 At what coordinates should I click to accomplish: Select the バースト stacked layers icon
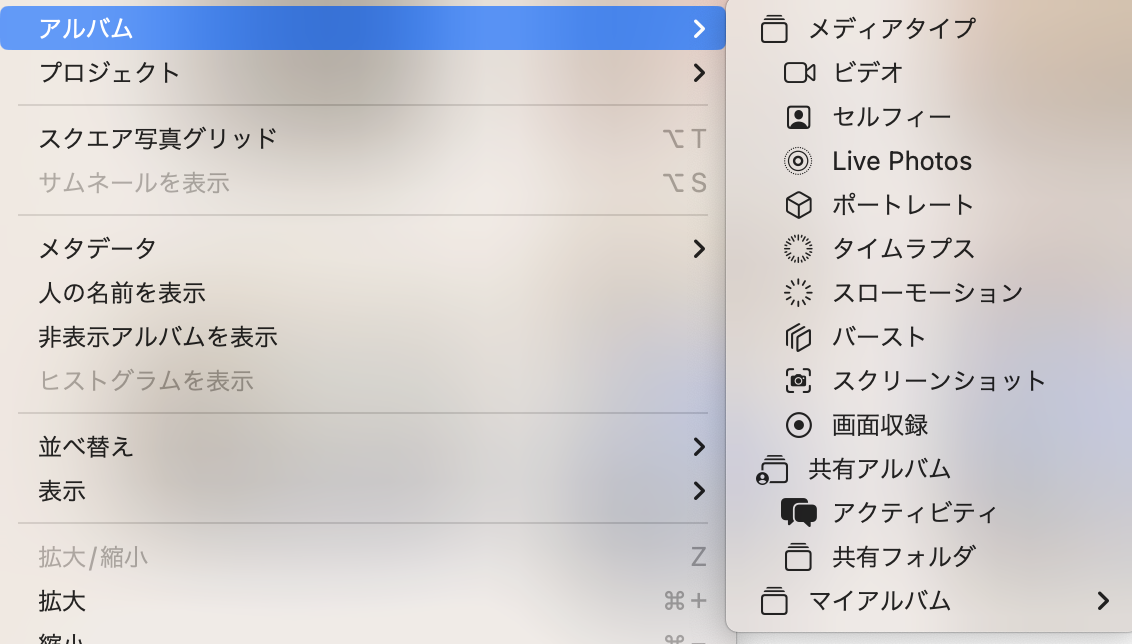[798, 337]
